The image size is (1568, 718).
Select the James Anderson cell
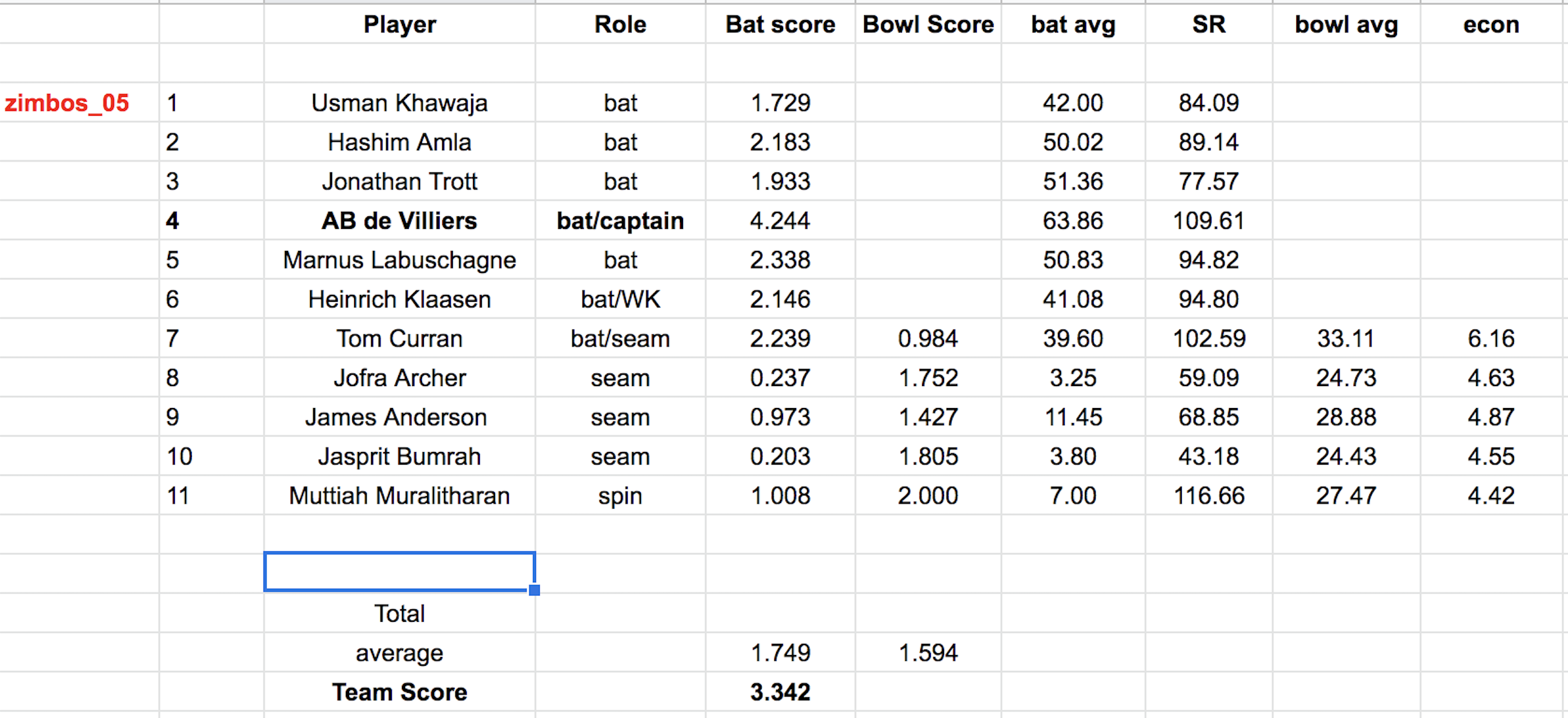[x=399, y=417]
